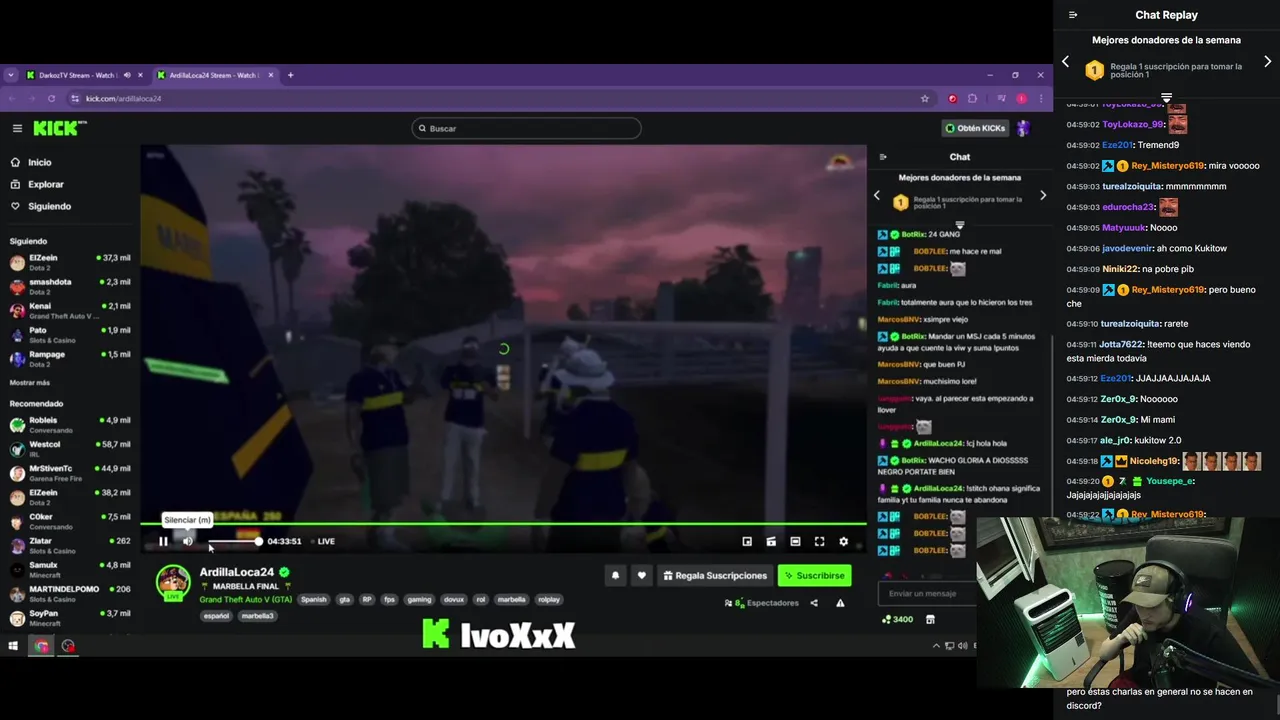Open browser tab search dropdown

(x=11, y=75)
